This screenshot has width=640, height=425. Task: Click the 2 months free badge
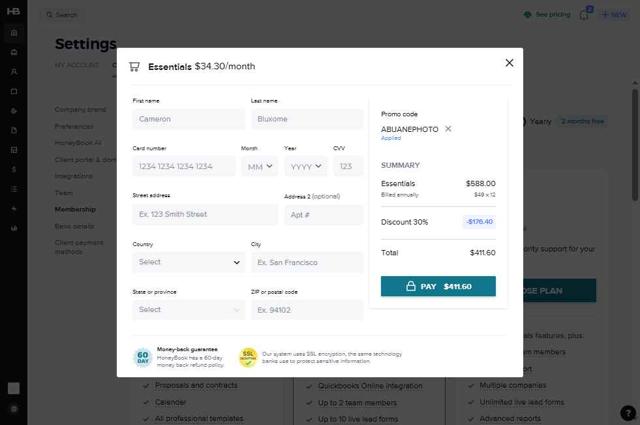pos(582,121)
